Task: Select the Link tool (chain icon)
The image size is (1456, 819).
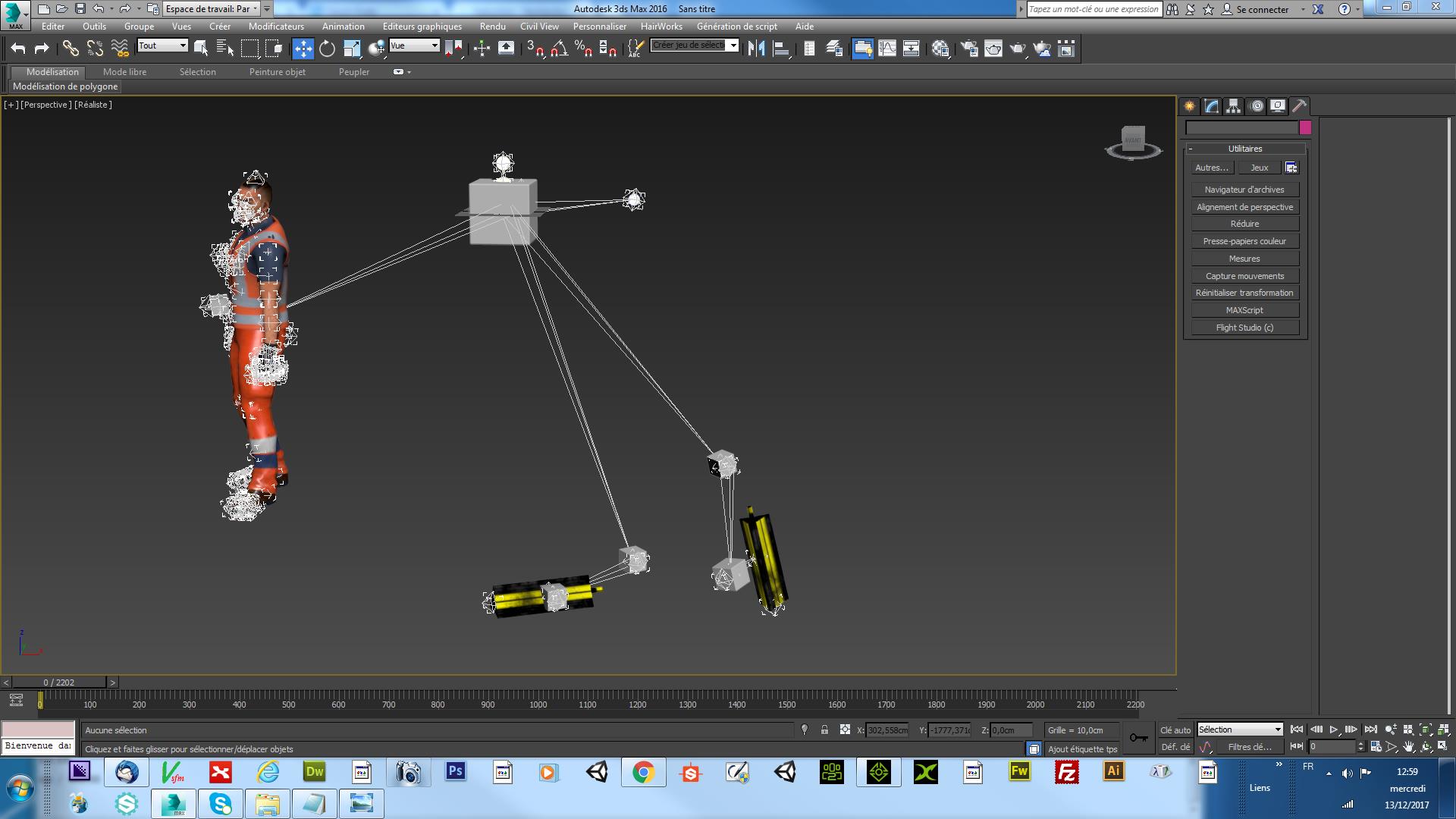Action: click(x=71, y=49)
